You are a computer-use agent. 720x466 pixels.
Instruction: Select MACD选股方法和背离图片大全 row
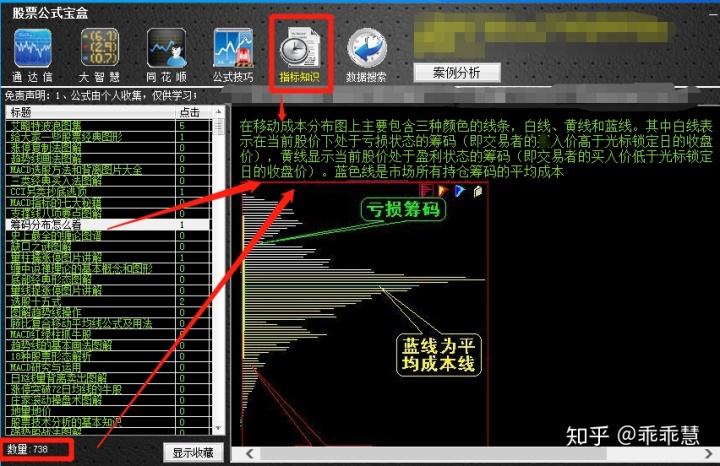[x=108, y=169]
